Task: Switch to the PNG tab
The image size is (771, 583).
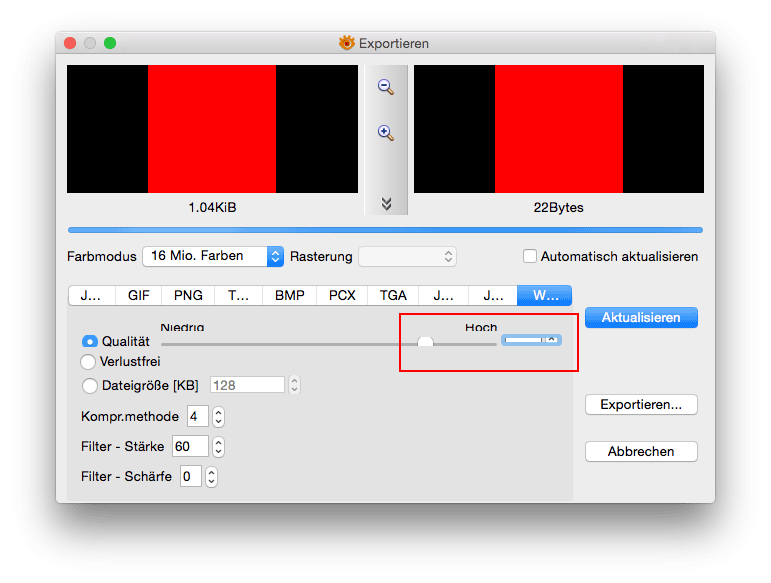Action: (188, 295)
